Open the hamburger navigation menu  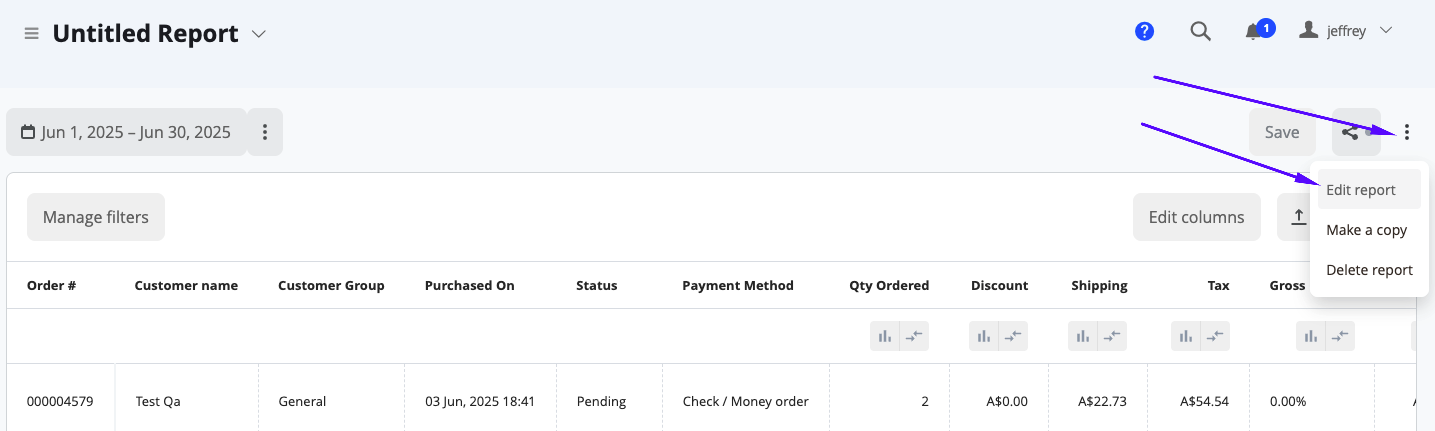[31, 34]
